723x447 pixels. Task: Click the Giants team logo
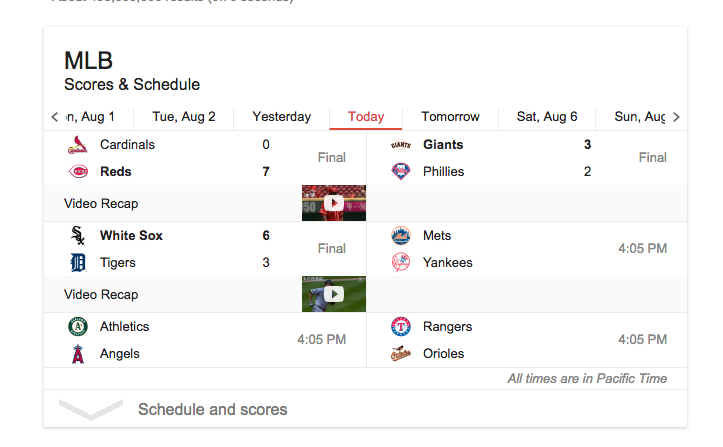[x=401, y=145]
